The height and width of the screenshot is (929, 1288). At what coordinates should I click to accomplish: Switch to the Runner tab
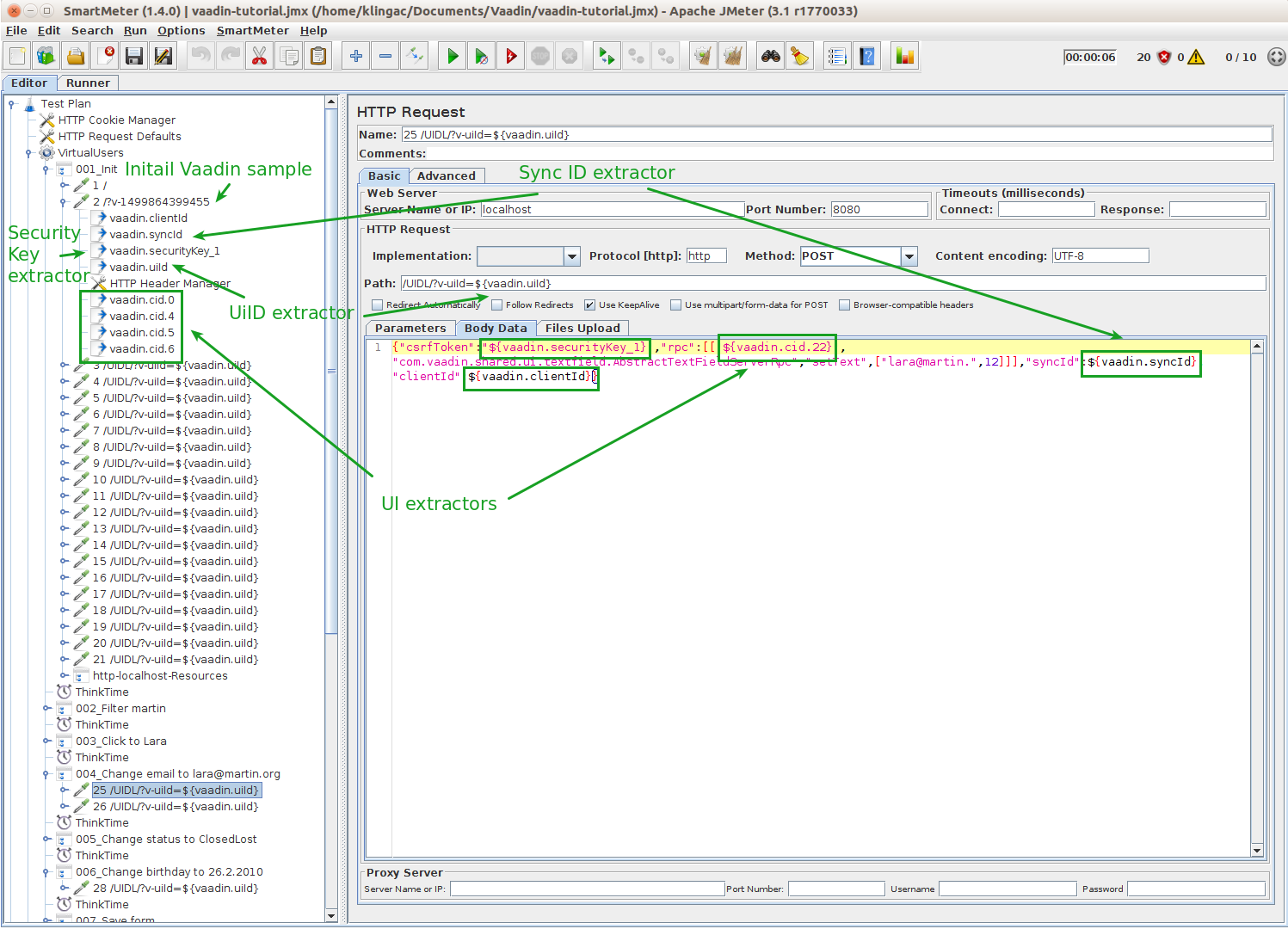(x=88, y=83)
